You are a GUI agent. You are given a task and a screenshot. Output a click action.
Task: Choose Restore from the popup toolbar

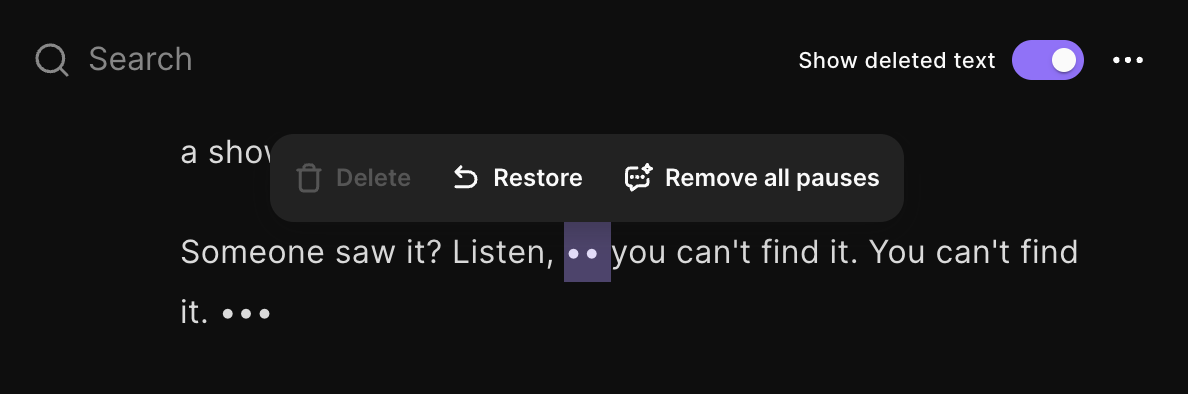[x=538, y=178]
